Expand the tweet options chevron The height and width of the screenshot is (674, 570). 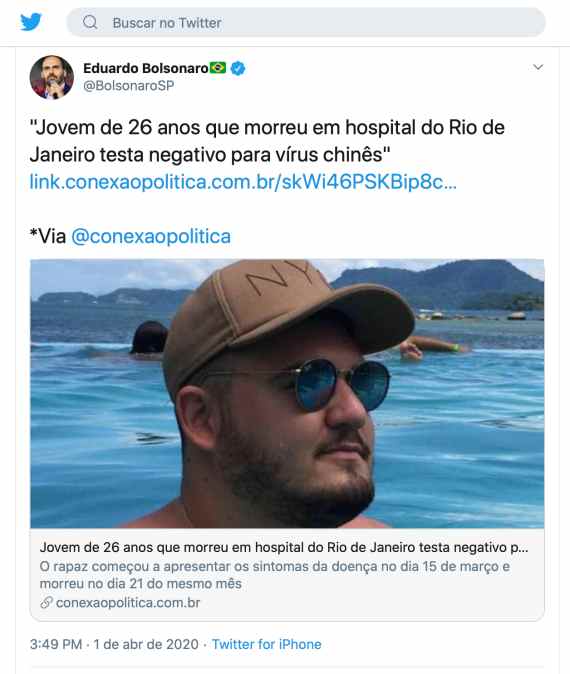coord(538,67)
